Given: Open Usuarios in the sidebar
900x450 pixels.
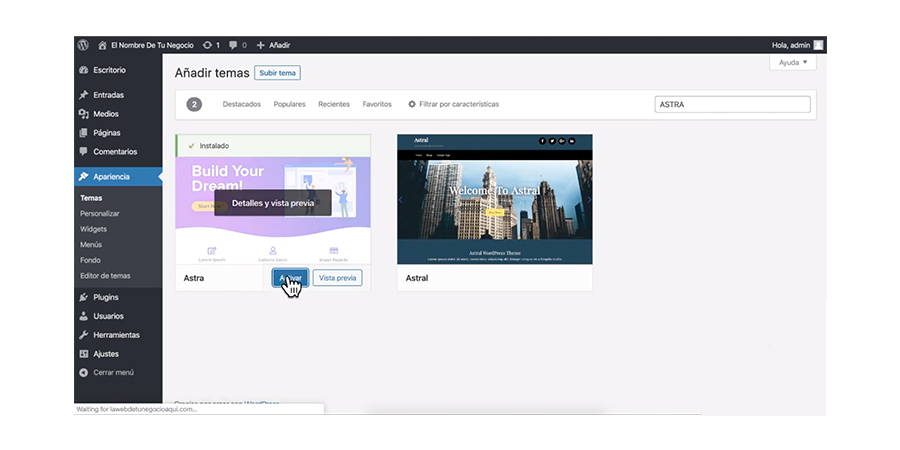Looking at the screenshot, I should tap(108, 316).
